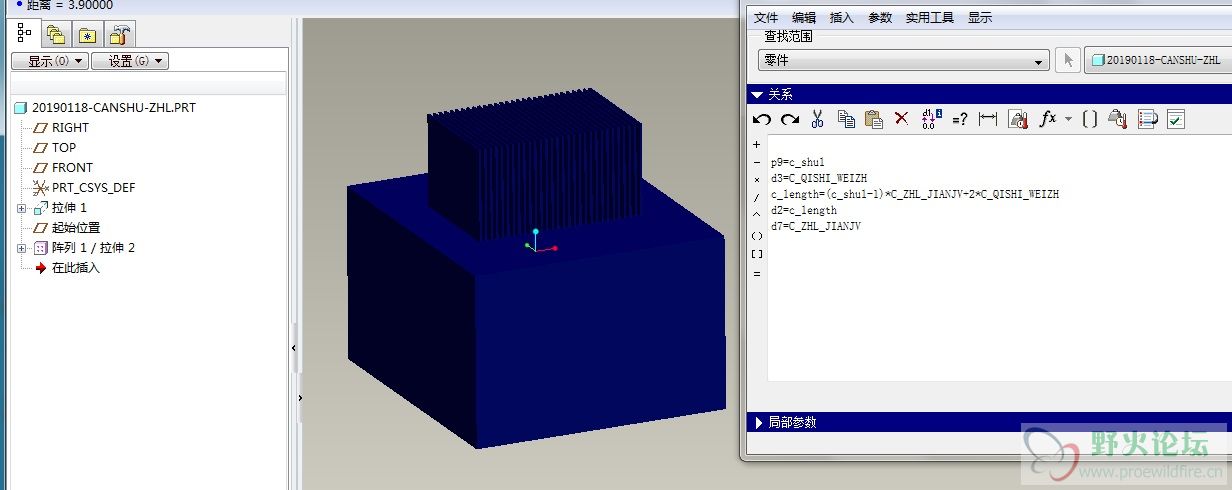Insert equals operator
1232x490 pixels.
point(756,273)
